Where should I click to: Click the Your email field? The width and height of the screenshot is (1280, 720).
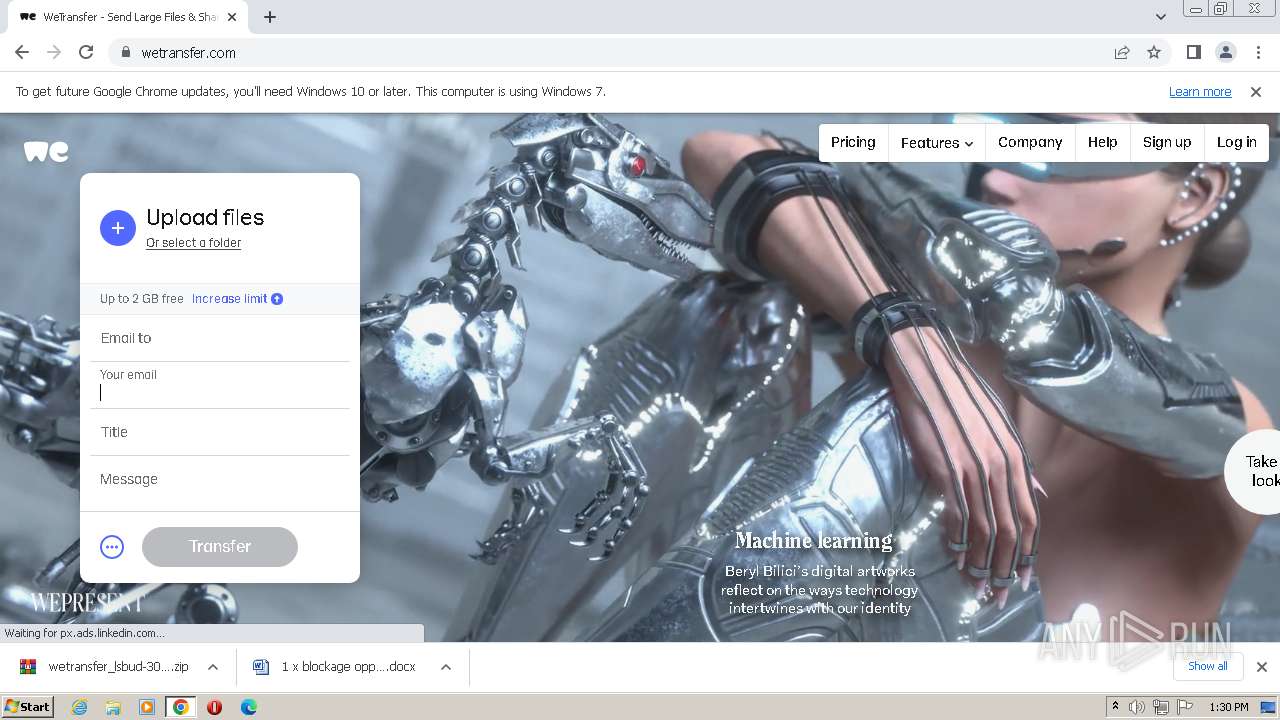220,385
